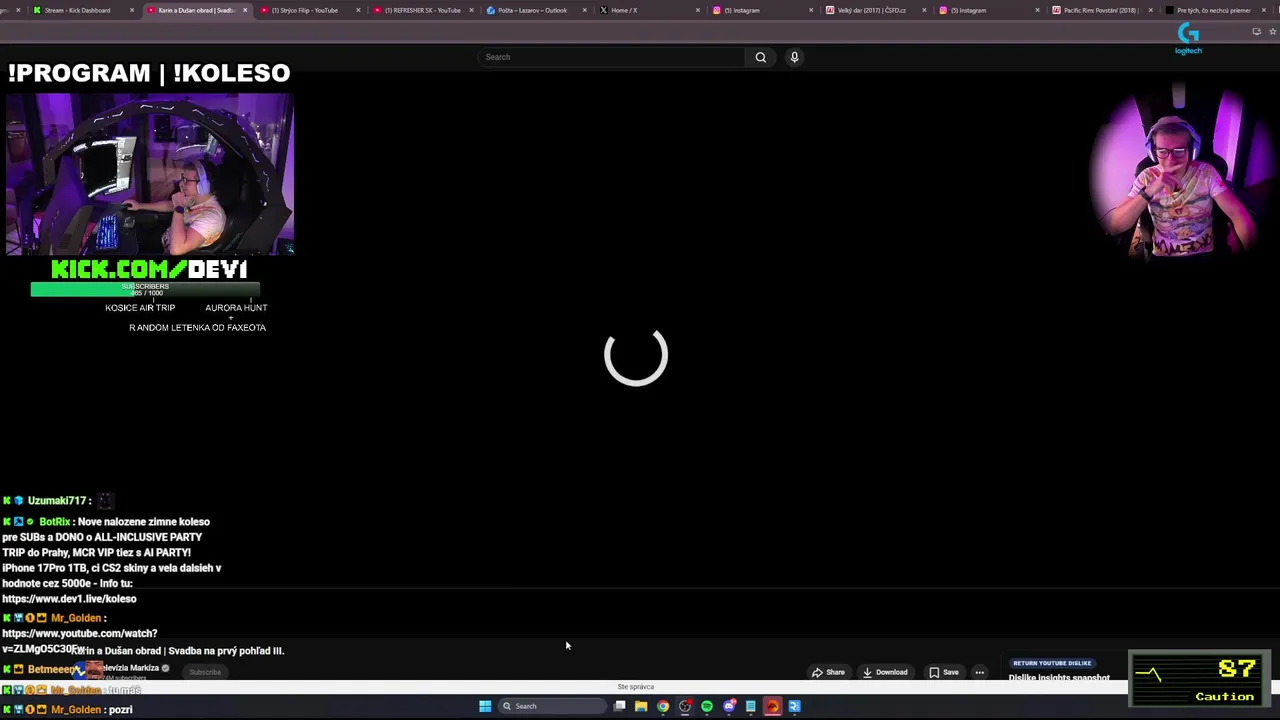
Task: Click the dev1.live/koleso link in chat
Action: click(69, 599)
